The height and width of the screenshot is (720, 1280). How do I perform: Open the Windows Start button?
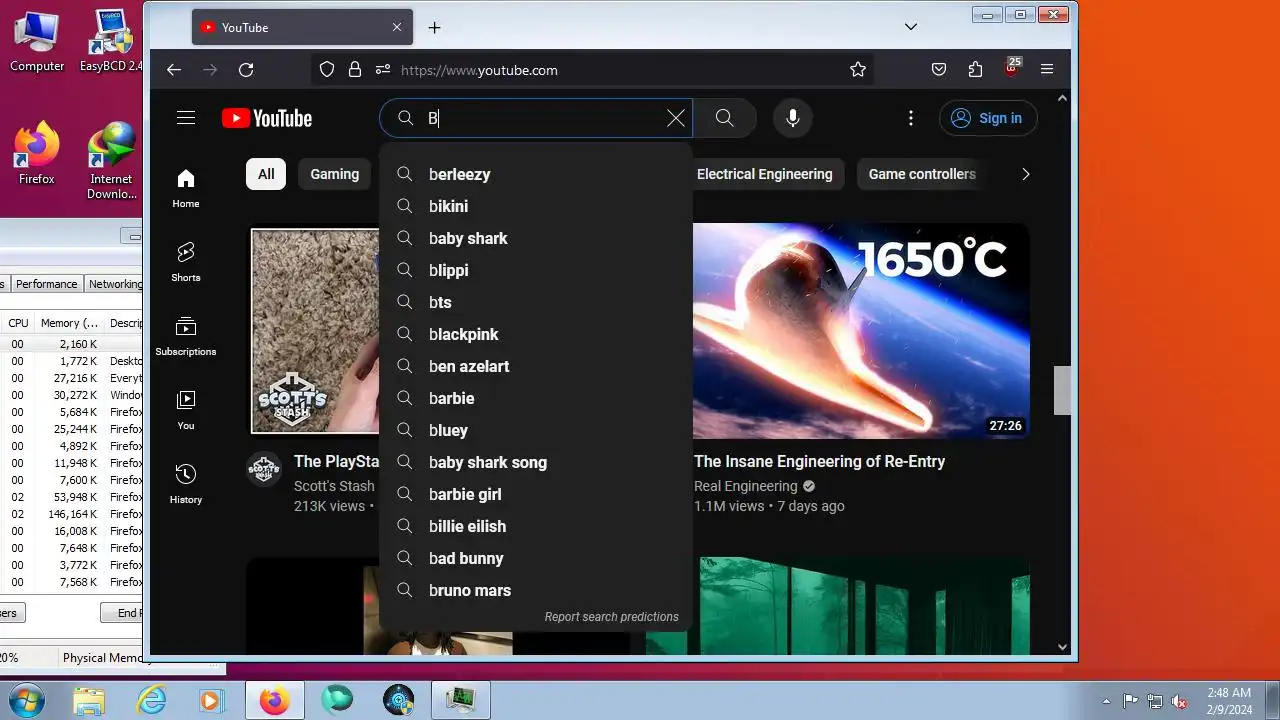pyautogui.click(x=26, y=700)
